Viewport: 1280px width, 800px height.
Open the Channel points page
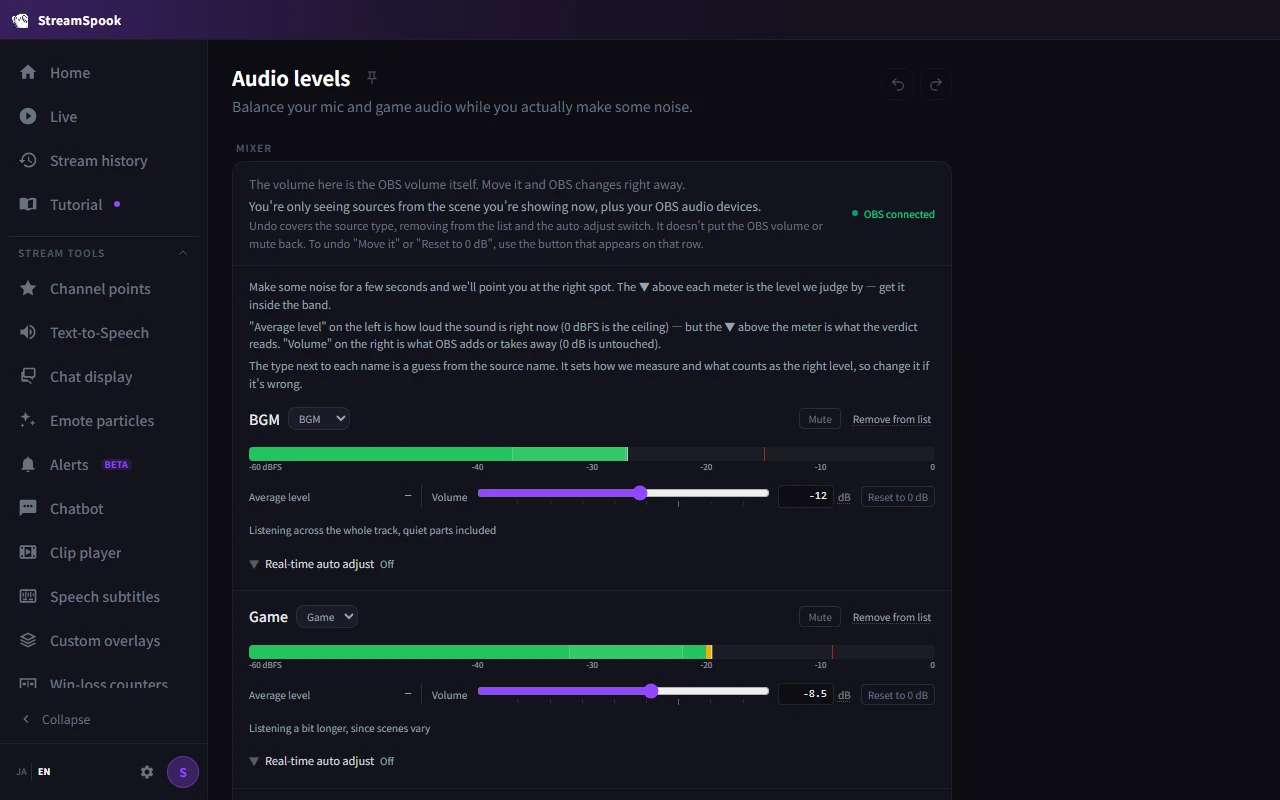tap(104, 288)
